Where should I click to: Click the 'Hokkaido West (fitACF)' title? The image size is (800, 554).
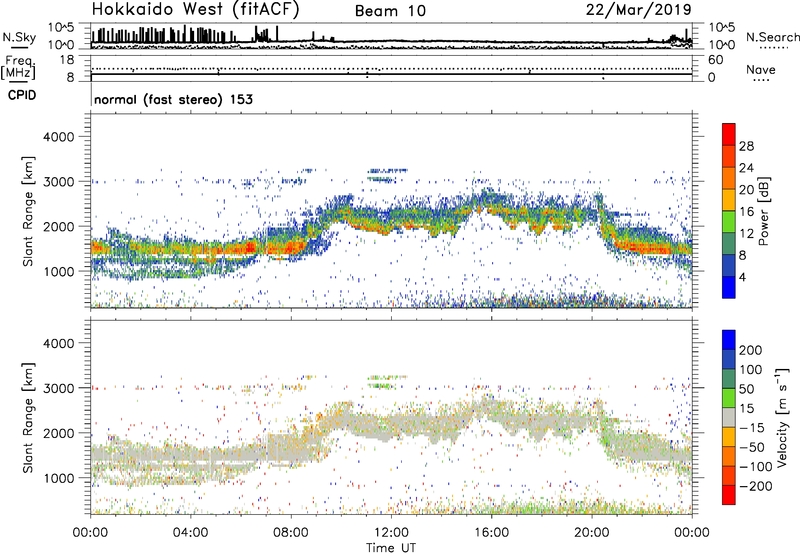(x=195, y=9)
